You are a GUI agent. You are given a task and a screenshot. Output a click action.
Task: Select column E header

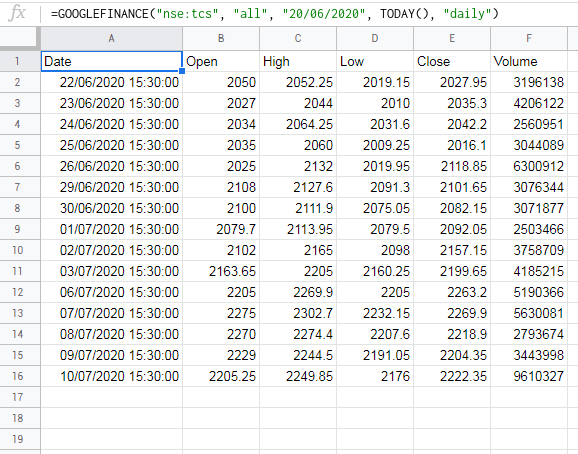point(452,38)
